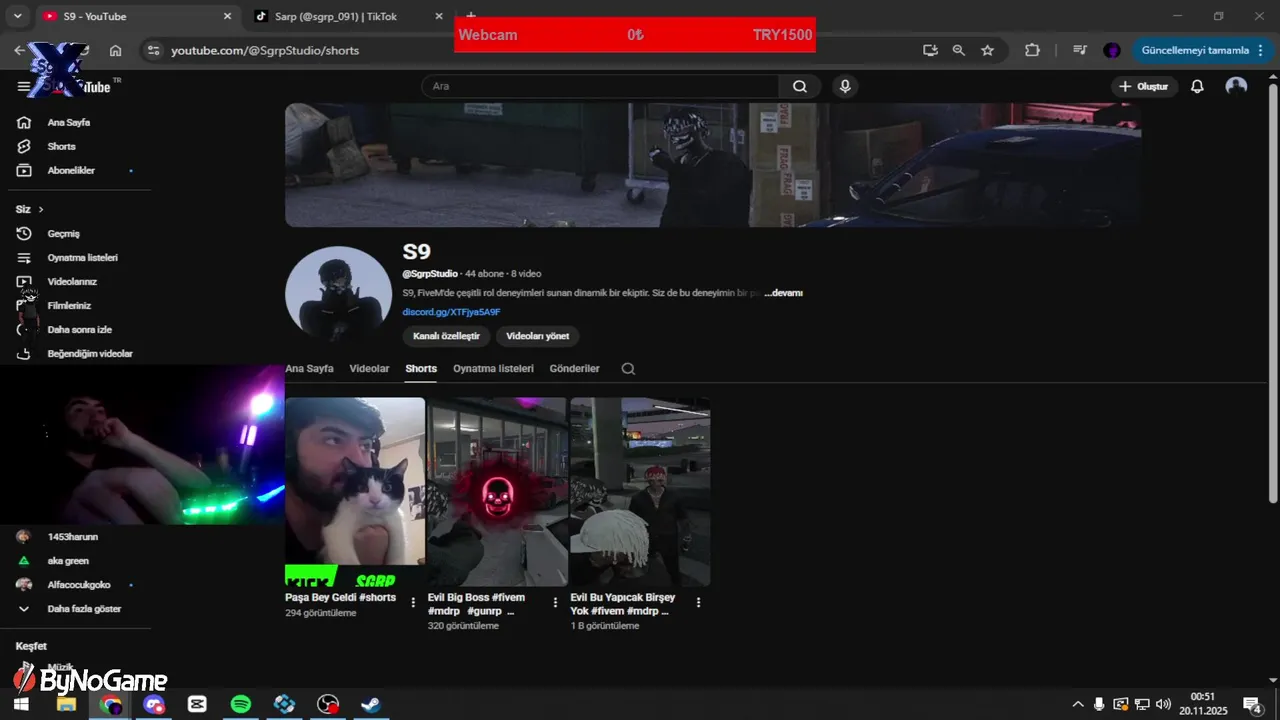This screenshot has height=720, width=1280.
Task: Open Evil Big Boss short thumbnail
Action: (x=497, y=492)
